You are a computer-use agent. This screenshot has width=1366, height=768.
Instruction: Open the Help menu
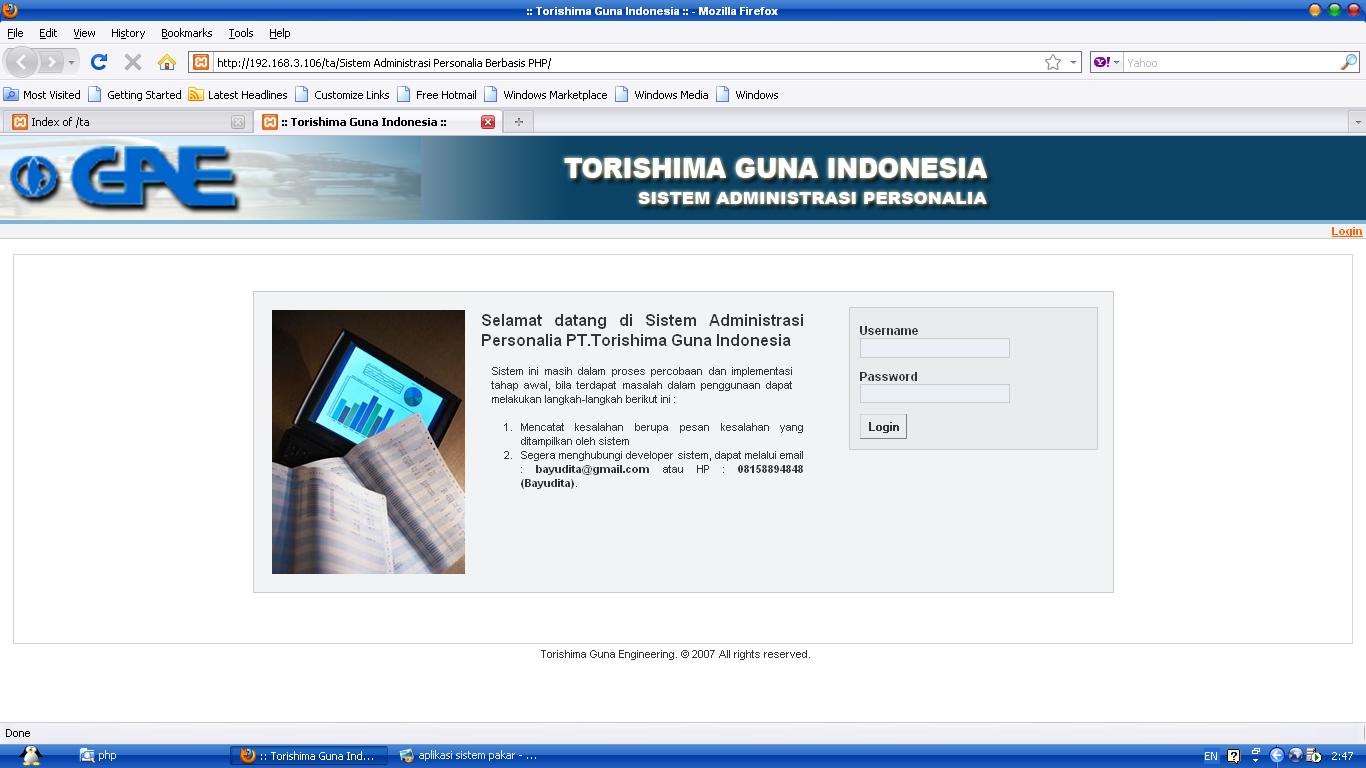coord(279,33)
